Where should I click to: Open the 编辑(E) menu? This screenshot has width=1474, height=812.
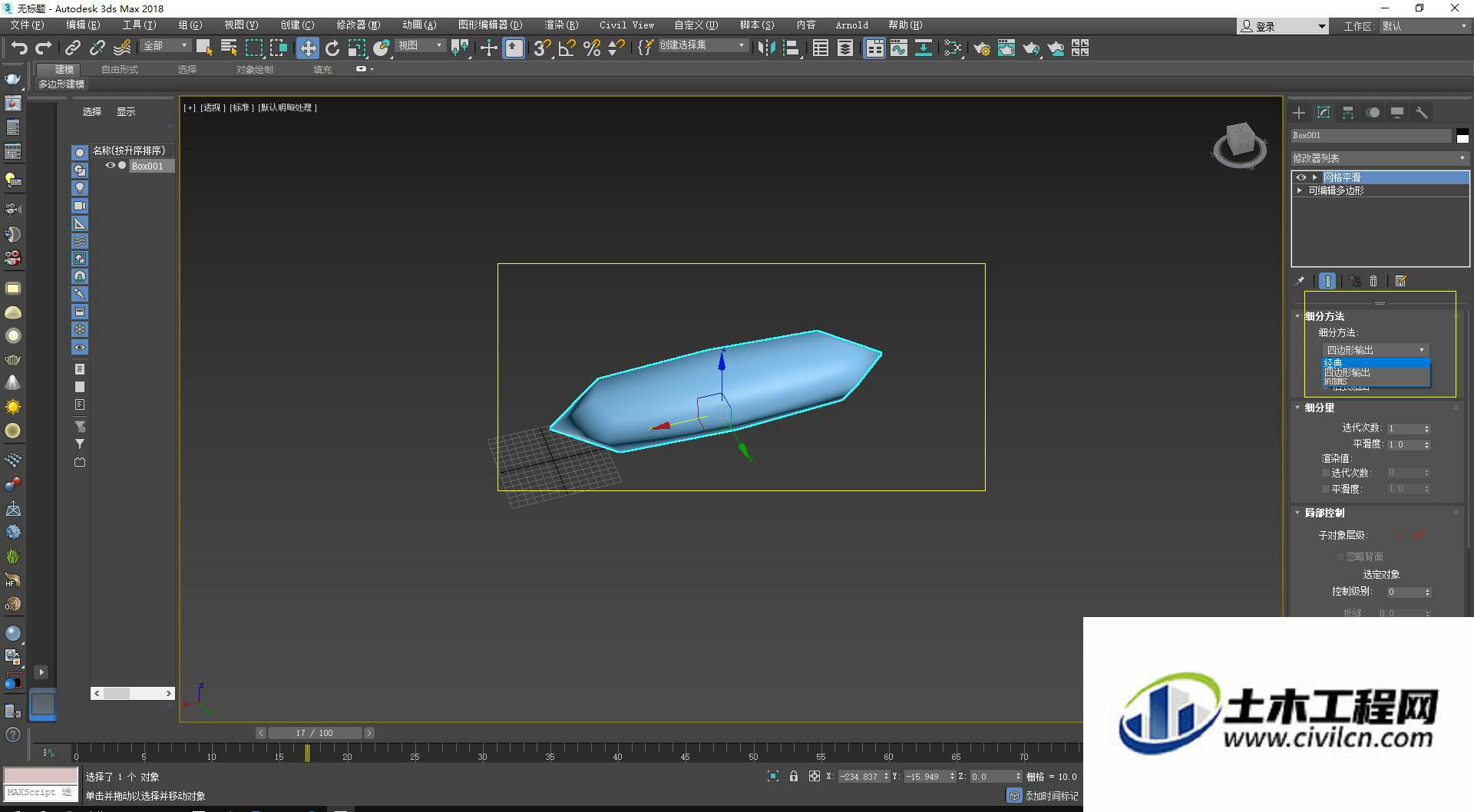click(x=84, y=25)
